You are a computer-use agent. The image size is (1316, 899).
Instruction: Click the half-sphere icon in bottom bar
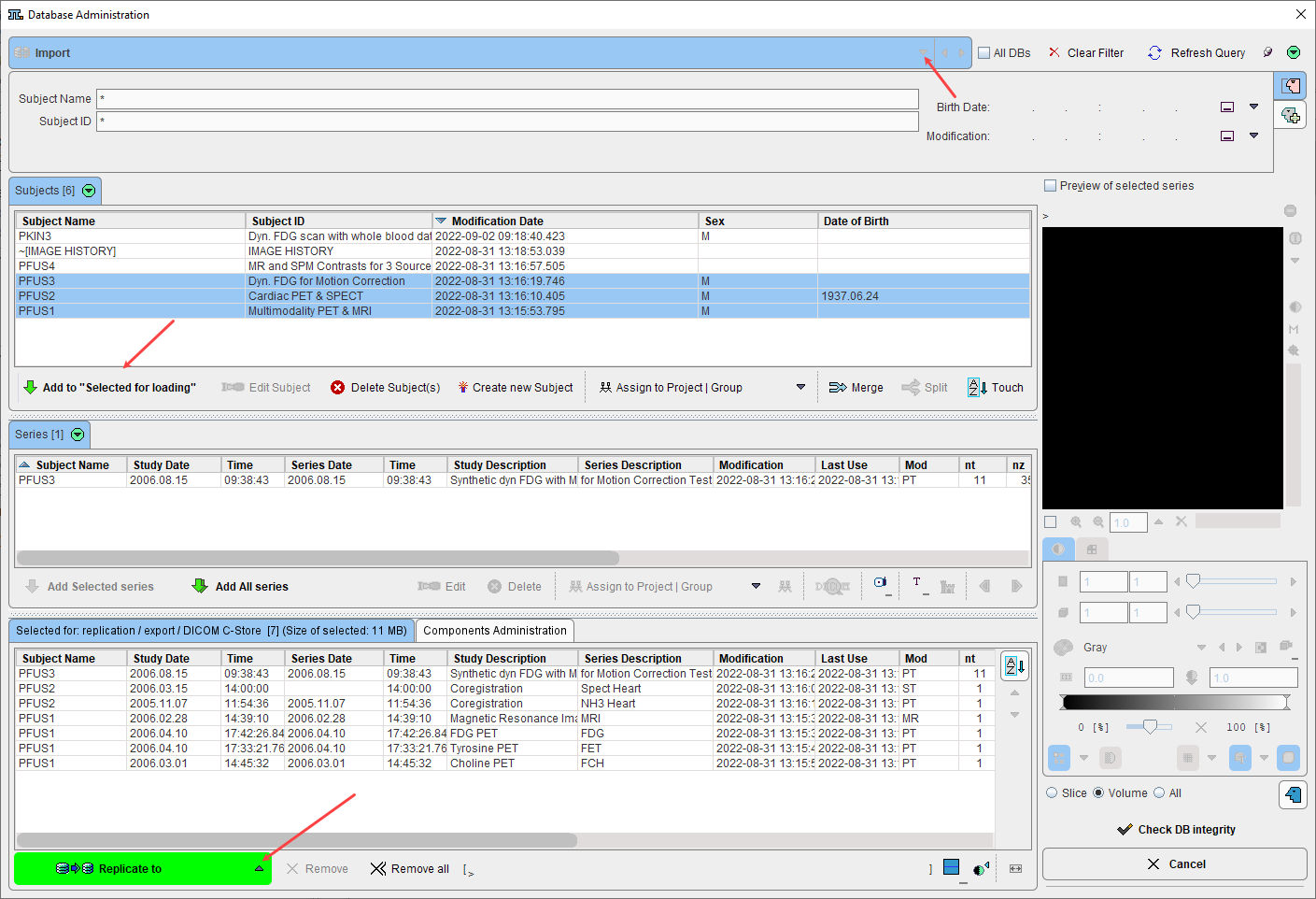point(981,869)
